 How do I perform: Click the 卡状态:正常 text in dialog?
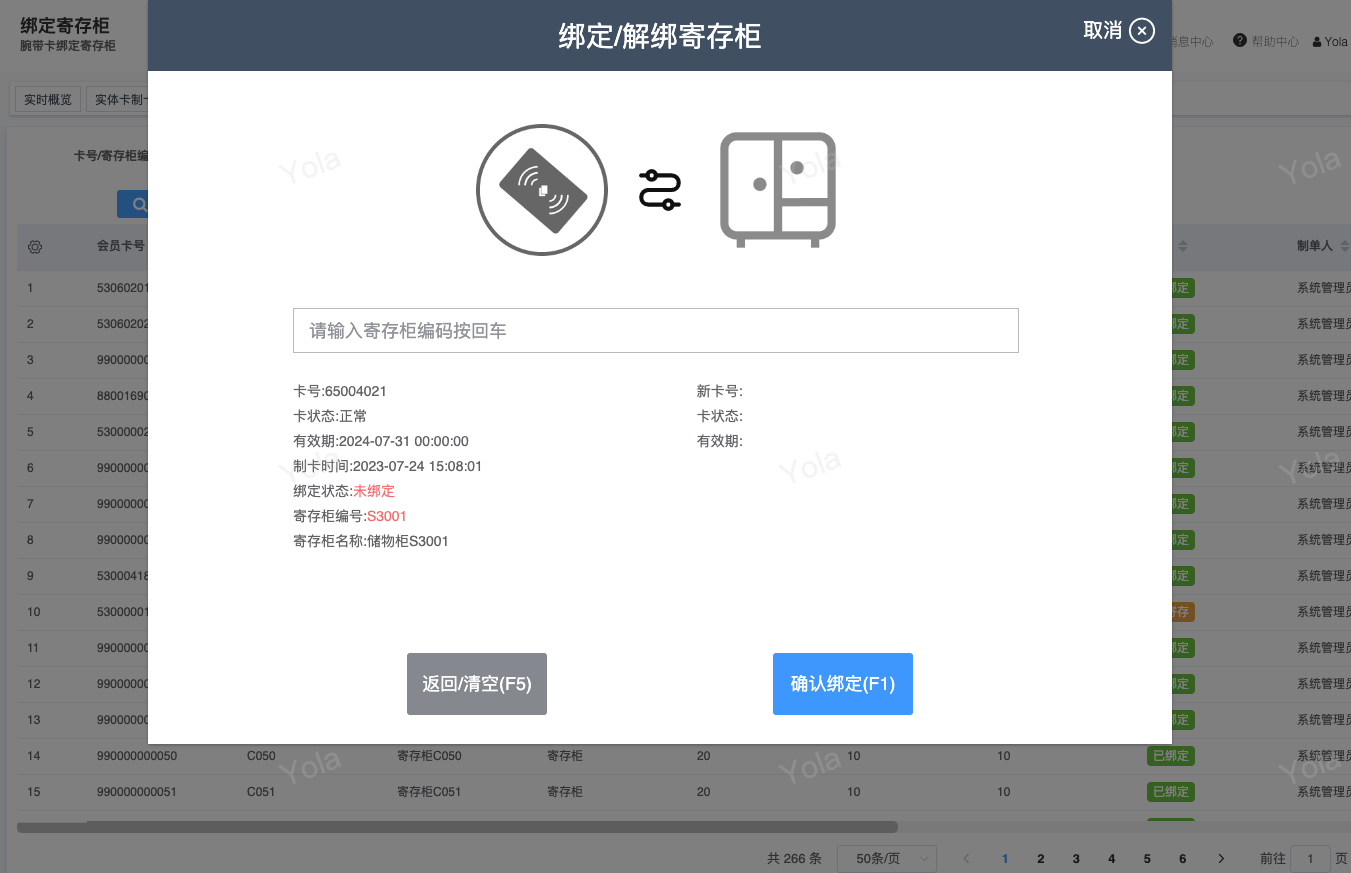[330, 416]
